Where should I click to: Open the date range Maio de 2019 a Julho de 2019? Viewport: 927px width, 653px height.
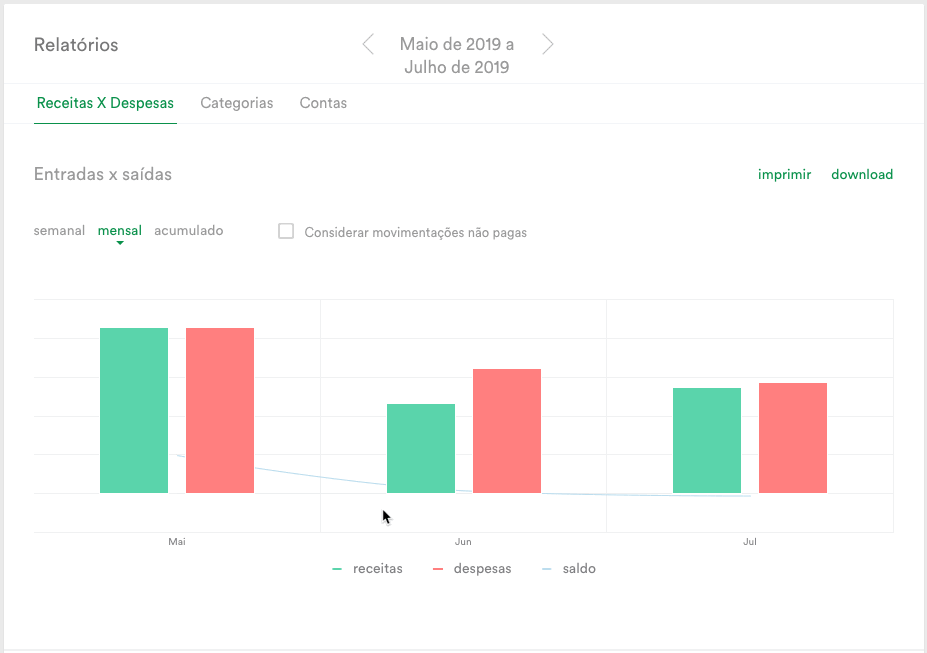pyautogui.click(x=456, y=56)
